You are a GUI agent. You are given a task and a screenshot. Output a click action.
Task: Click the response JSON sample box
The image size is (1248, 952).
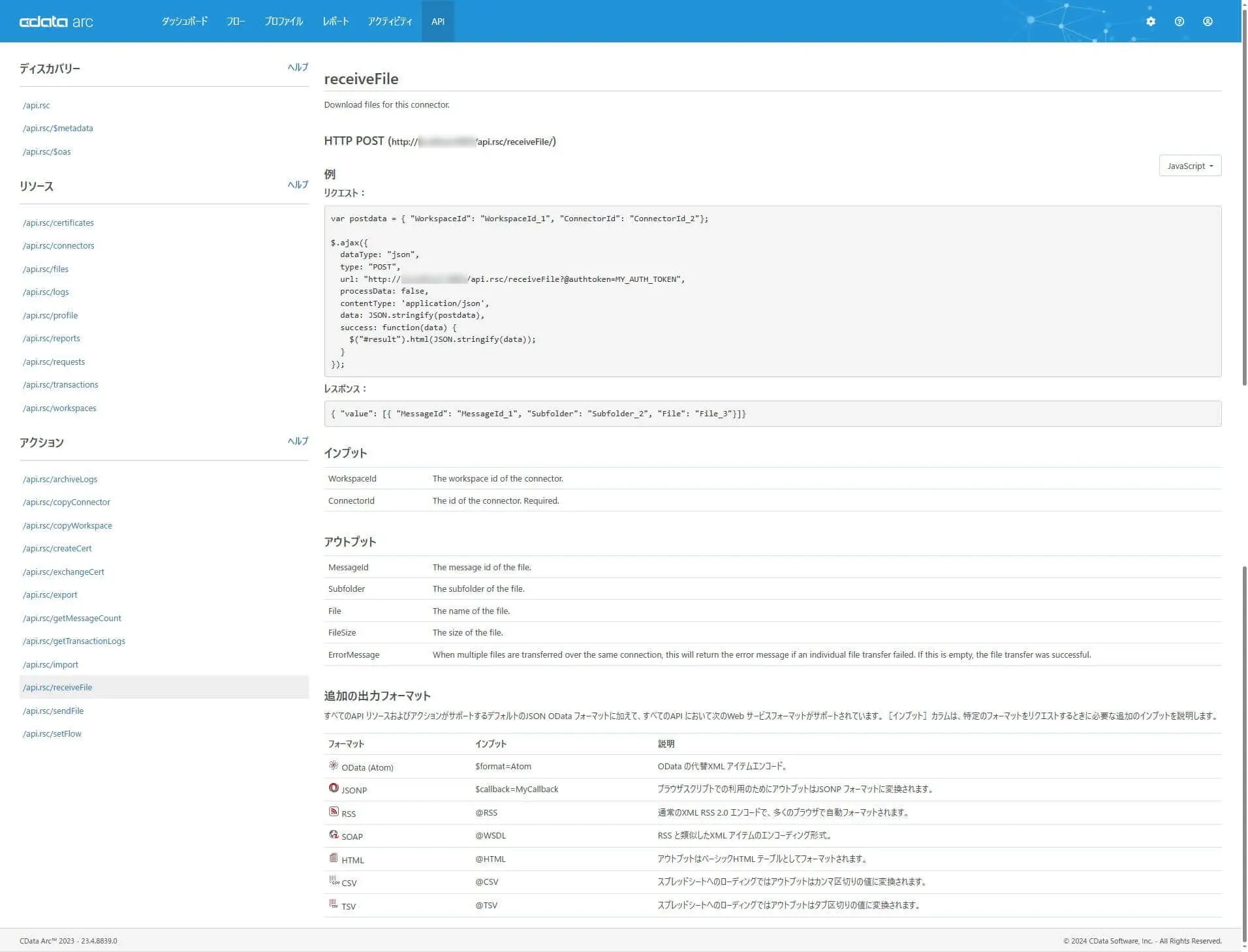click(773, 414)
